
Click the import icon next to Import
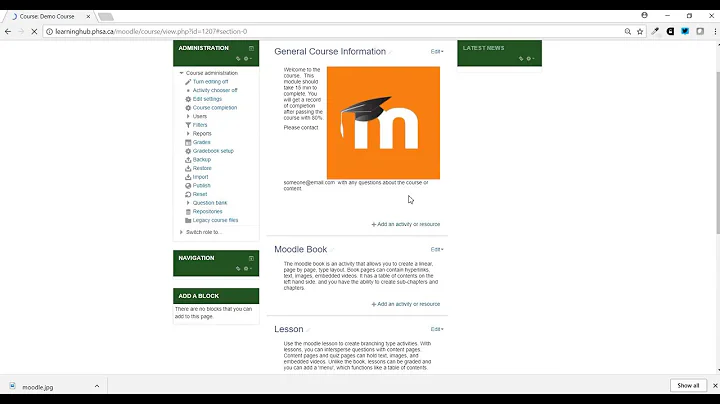coord(188,177)
